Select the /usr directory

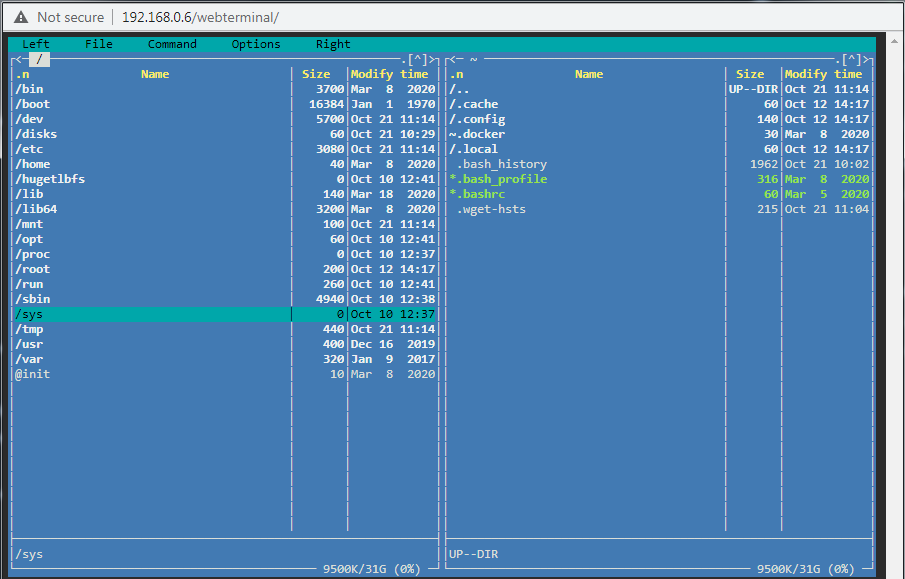pyautogui.click(x=225, y=344)
